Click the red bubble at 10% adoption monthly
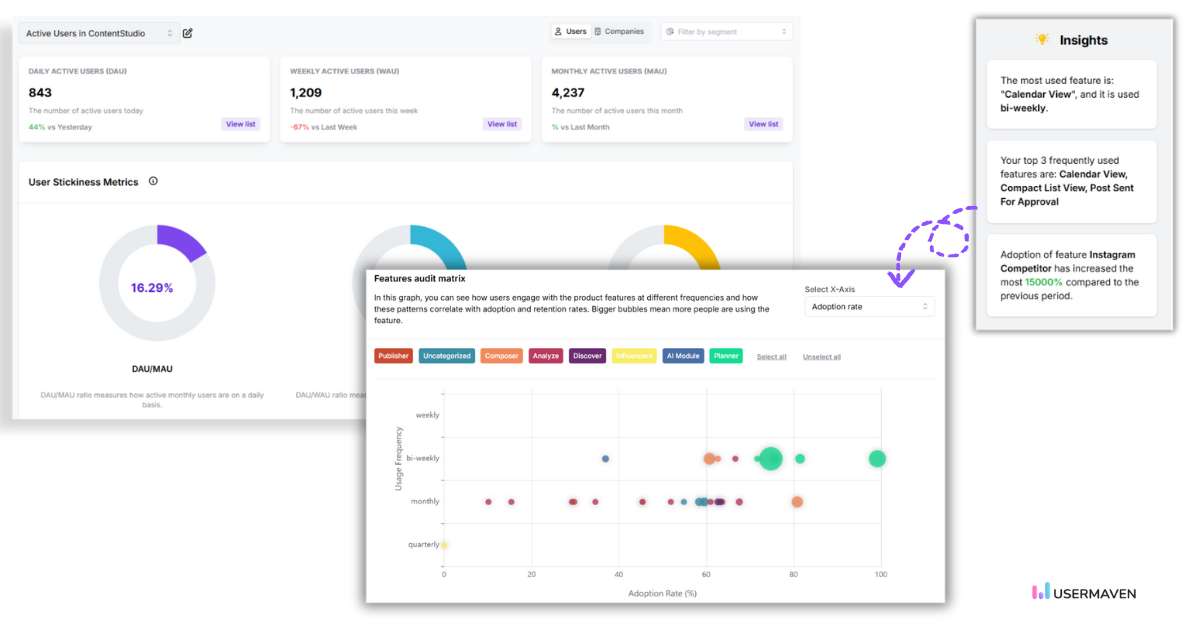This screenshot has width=1200, height=630. [x=488, y=502]
